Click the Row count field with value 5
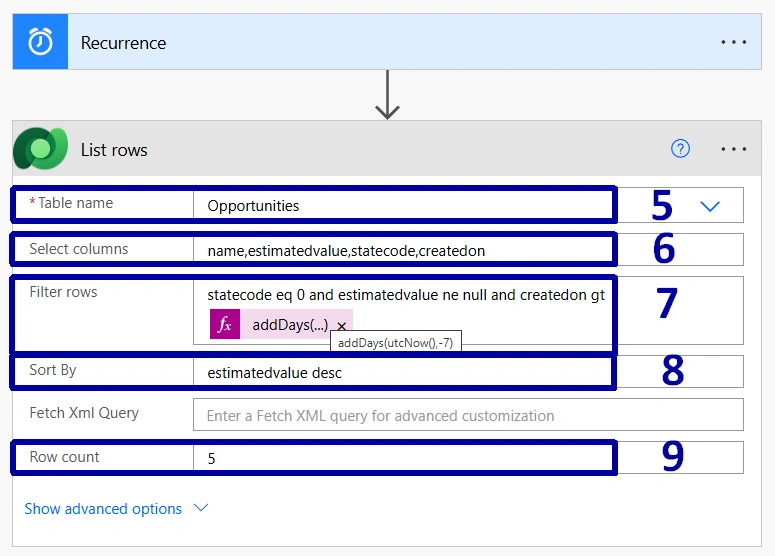The width and height of the screenshot is (775, 556). pos(468,458)
